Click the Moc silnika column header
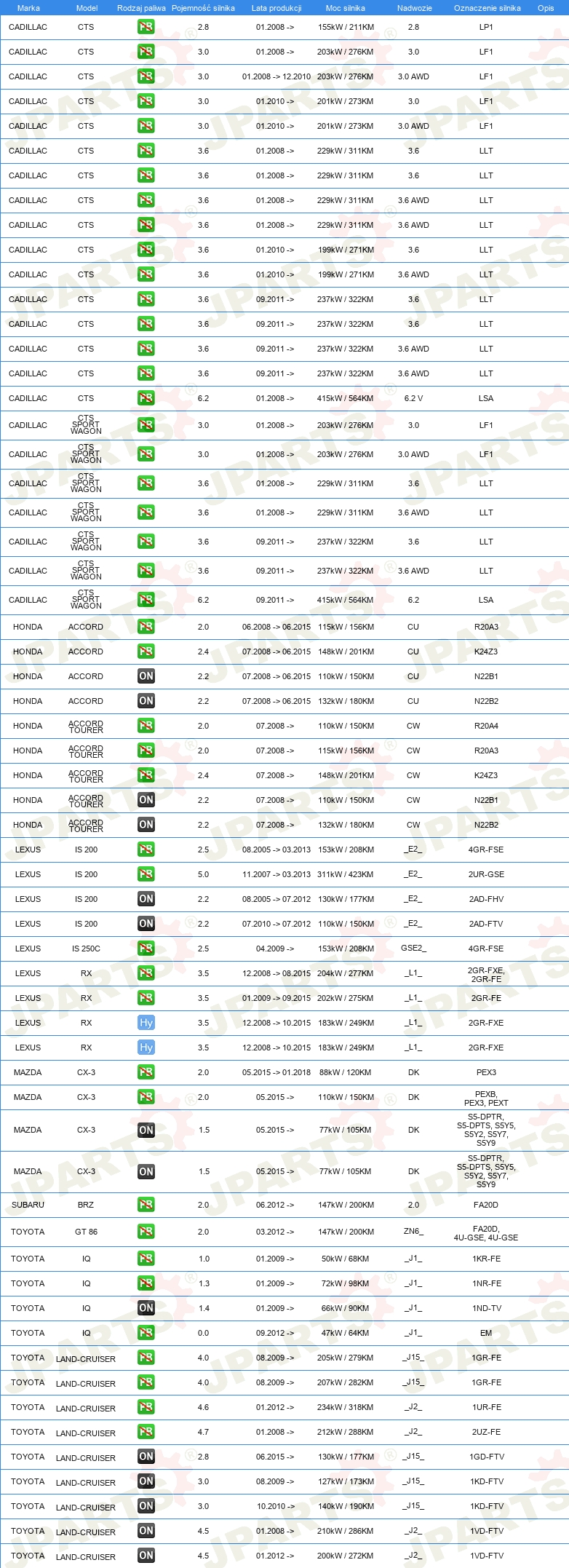 click(x=346, y=8)
